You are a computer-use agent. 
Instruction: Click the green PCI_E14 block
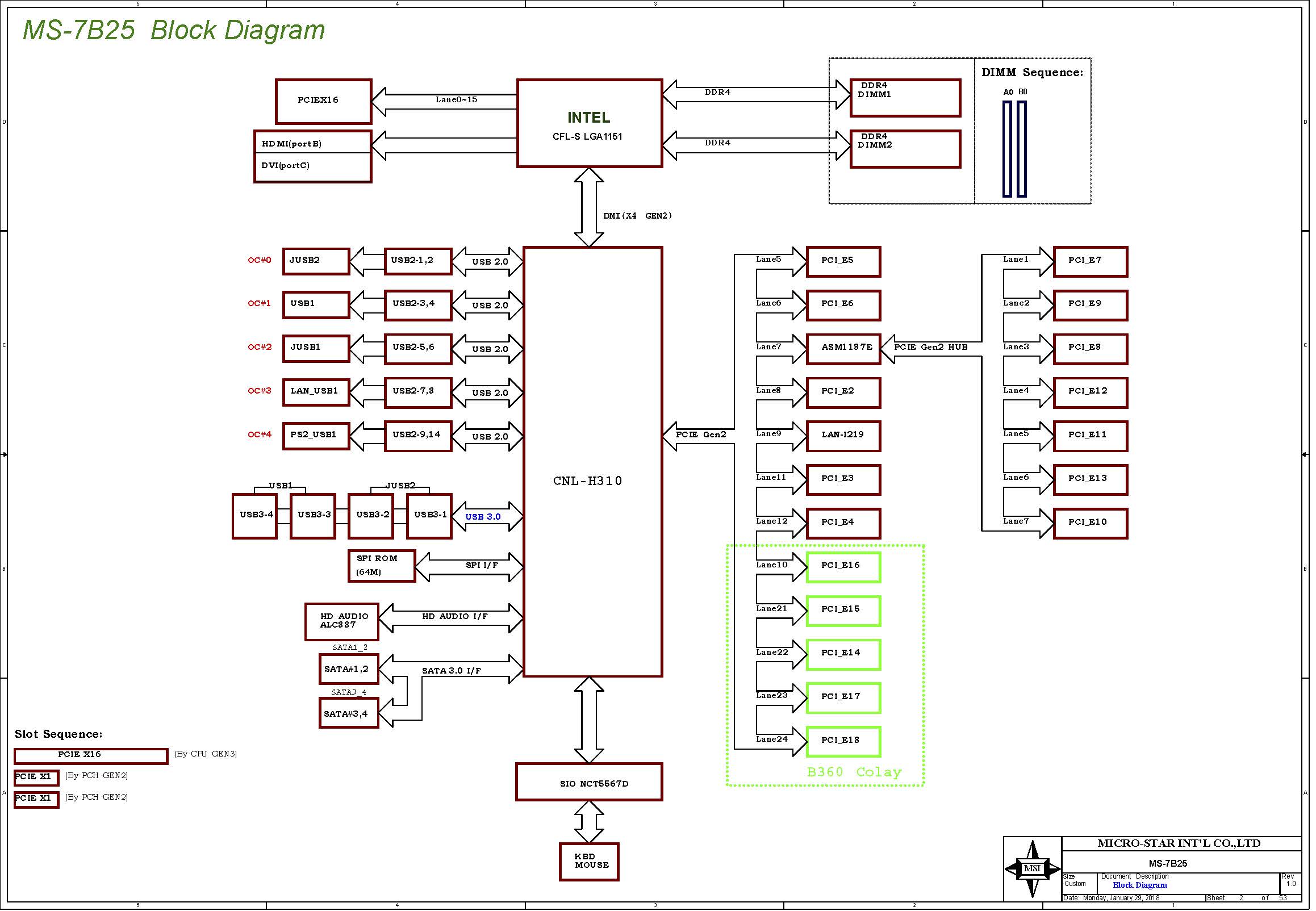click(x=843, y=654)
